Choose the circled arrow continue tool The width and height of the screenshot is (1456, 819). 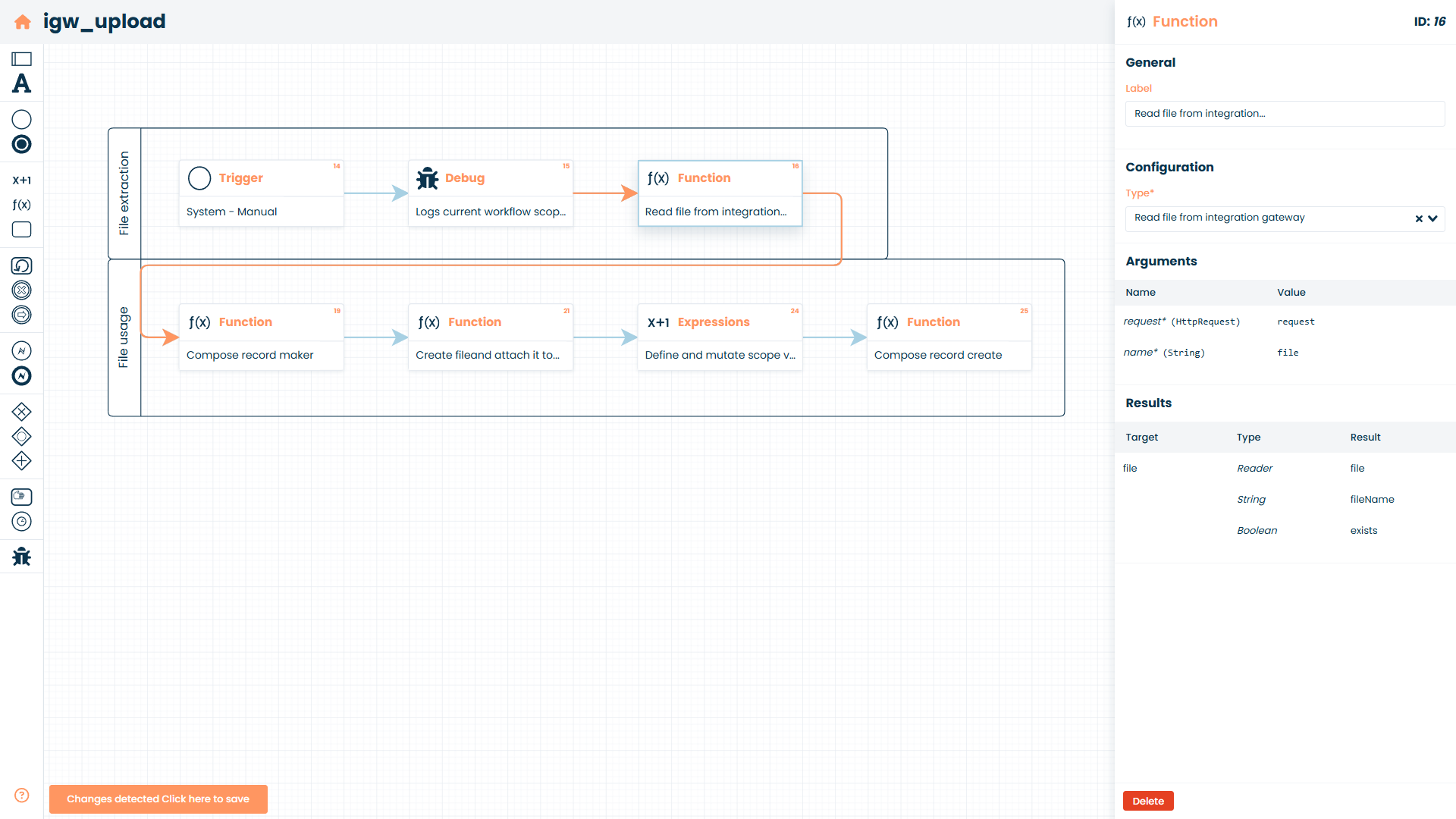click(21, 315)
